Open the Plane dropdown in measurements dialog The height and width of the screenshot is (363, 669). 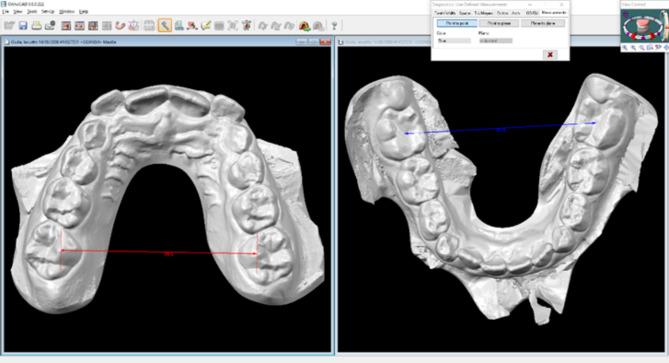click(x=495, y=41)
